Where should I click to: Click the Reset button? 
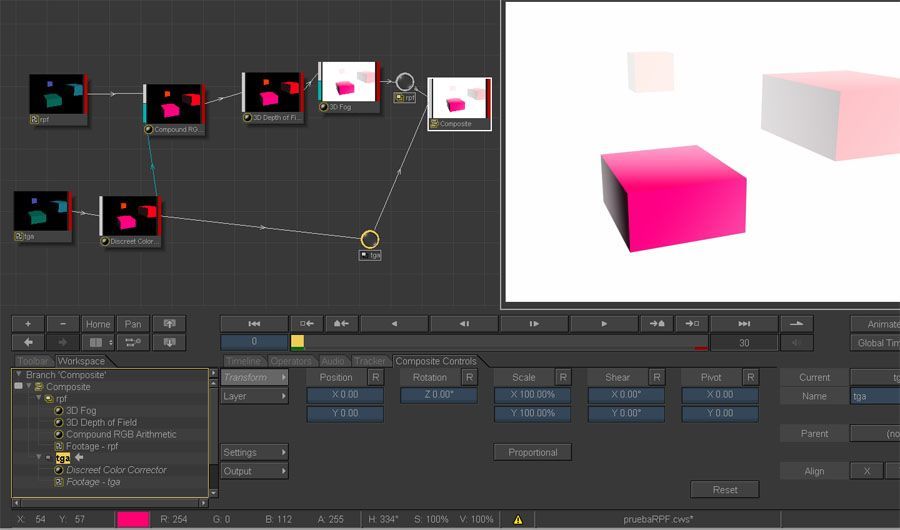tap(725, 490)
